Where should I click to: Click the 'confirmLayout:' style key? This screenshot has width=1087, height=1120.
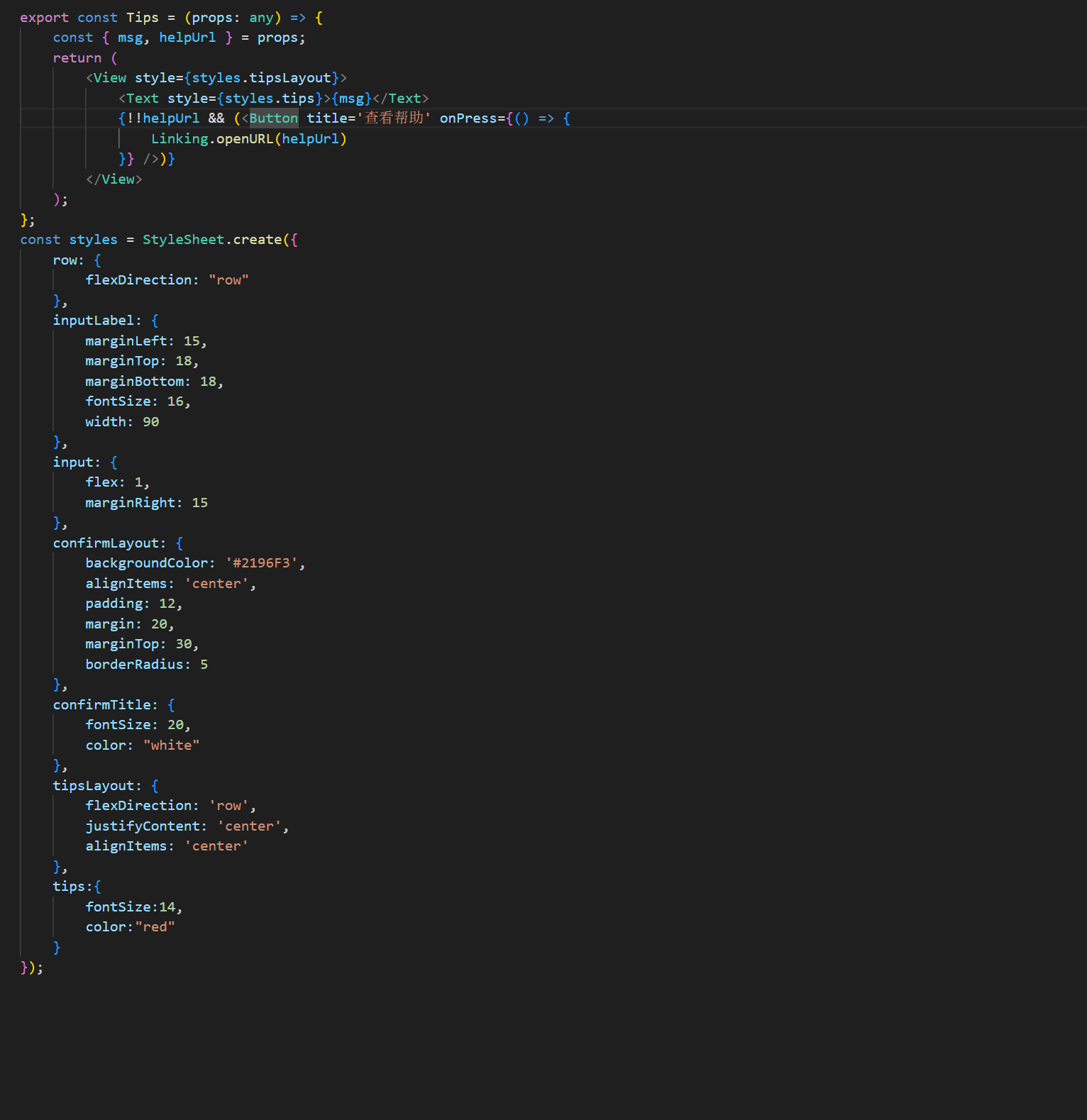(x=109, y=543)
